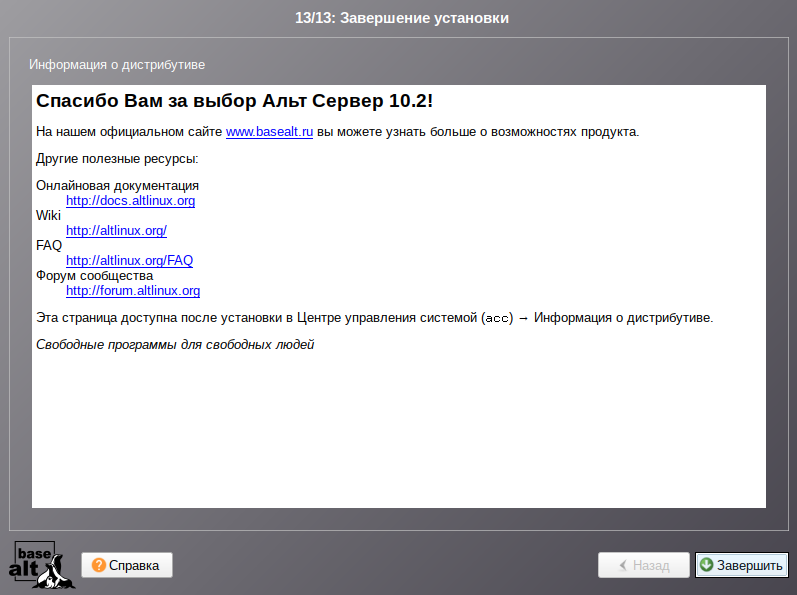This screenshot has width=797, height=595.
Task: Click the 'Форум сообщества' label
Action: point(95,275)
